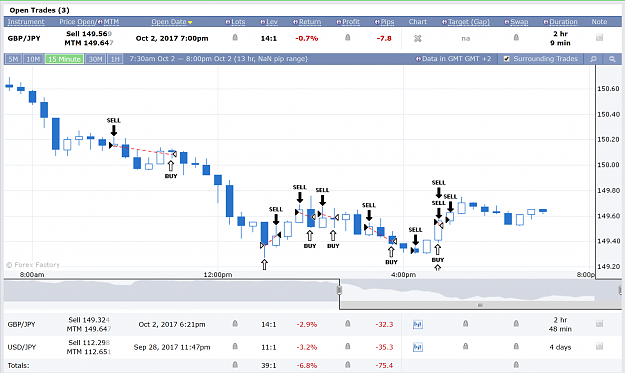Image resolution: width=625 pixels, height=373 pixels.
Task: Close the GBP/JPY chart with the X icon
Action: point(417,38)
